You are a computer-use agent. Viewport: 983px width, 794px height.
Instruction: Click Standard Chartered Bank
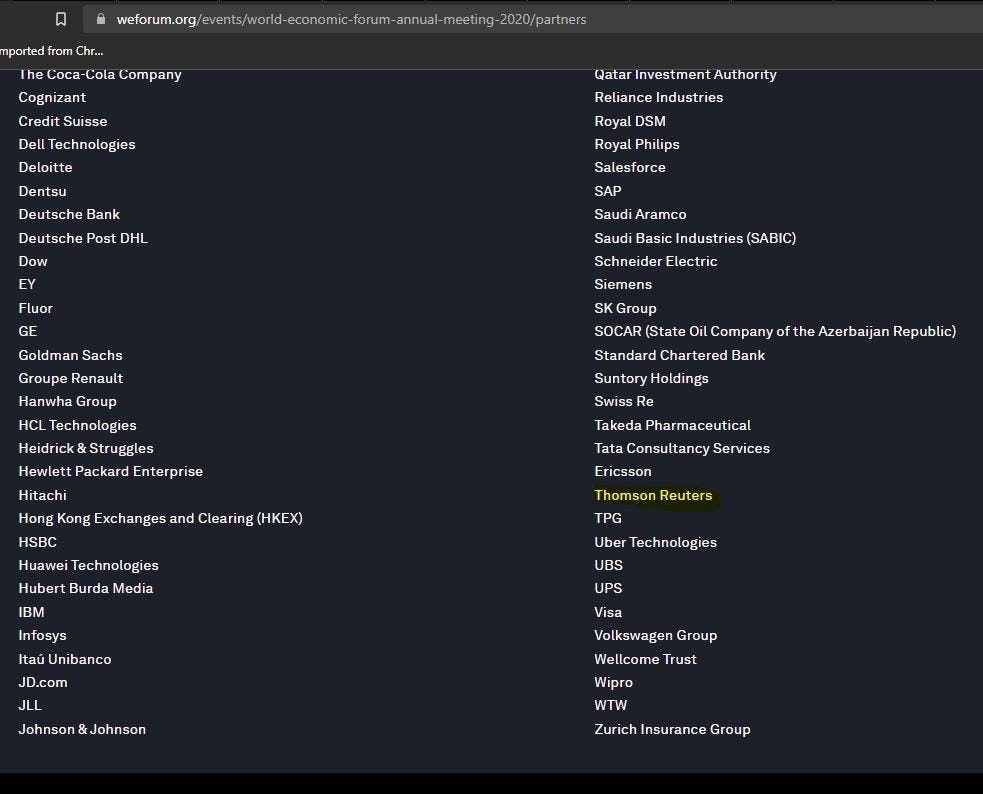(x=680, y=355)
